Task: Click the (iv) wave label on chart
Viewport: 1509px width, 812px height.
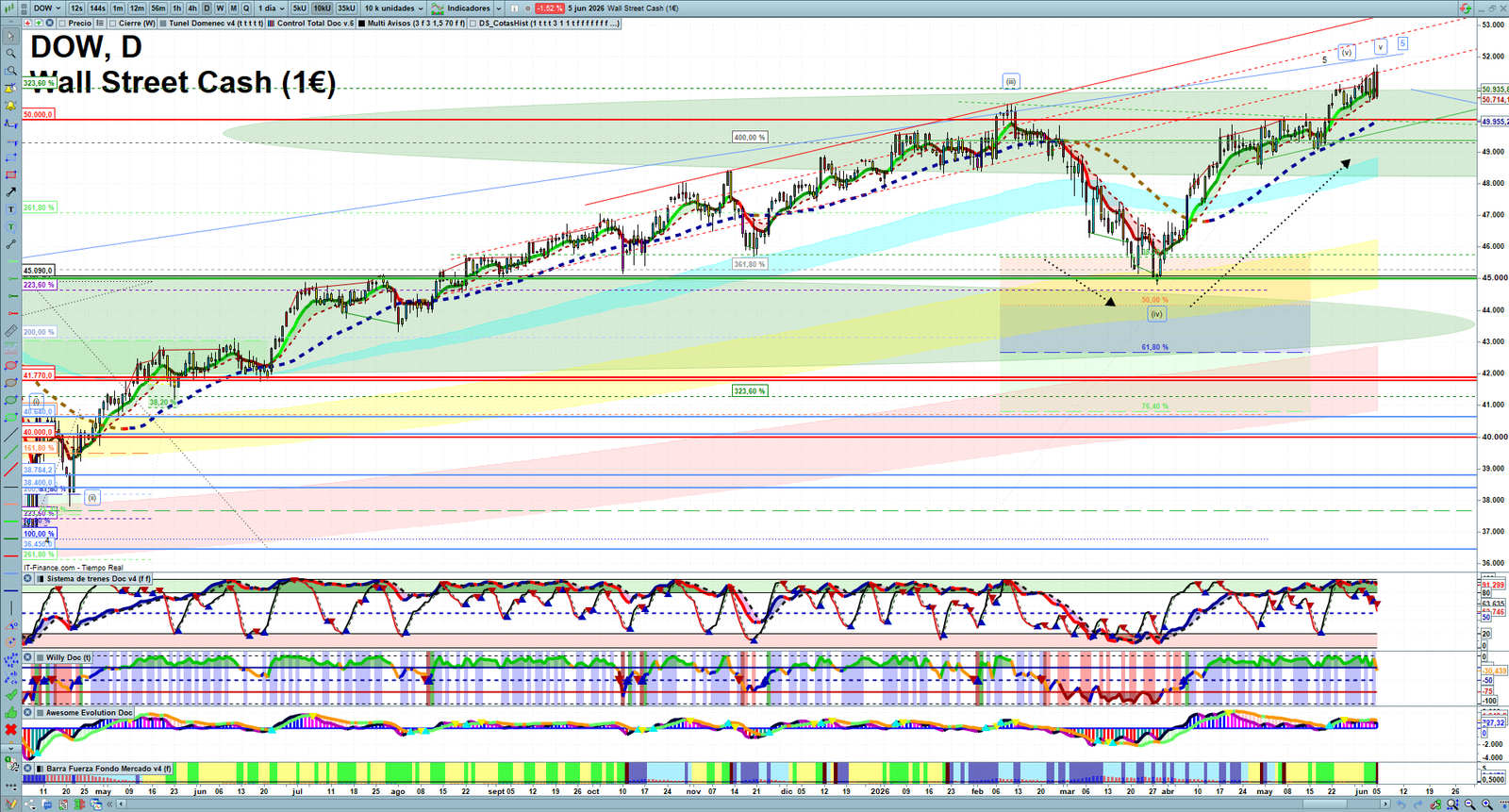Action: click(1156, 314)
